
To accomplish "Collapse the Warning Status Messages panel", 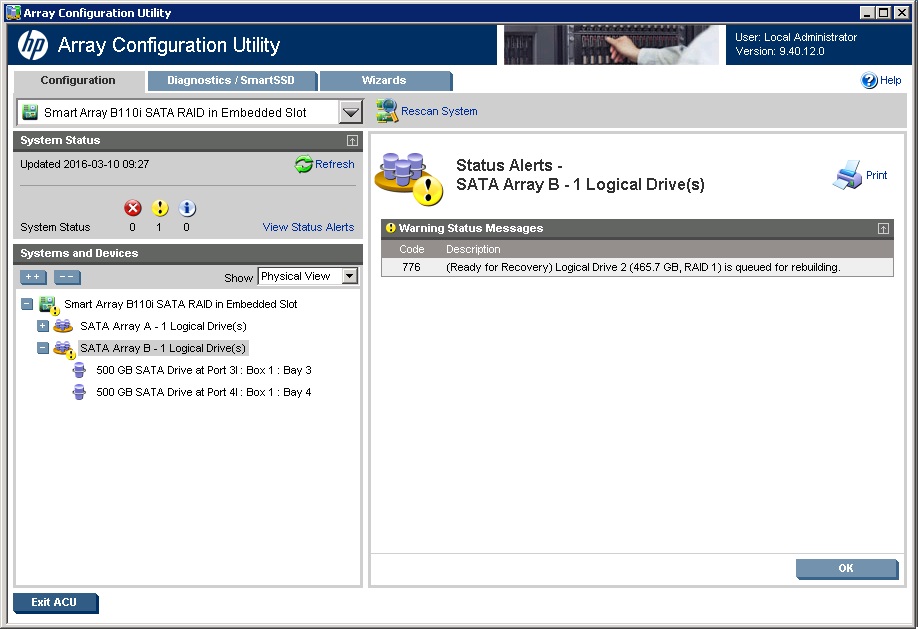I will pos(883,228).
